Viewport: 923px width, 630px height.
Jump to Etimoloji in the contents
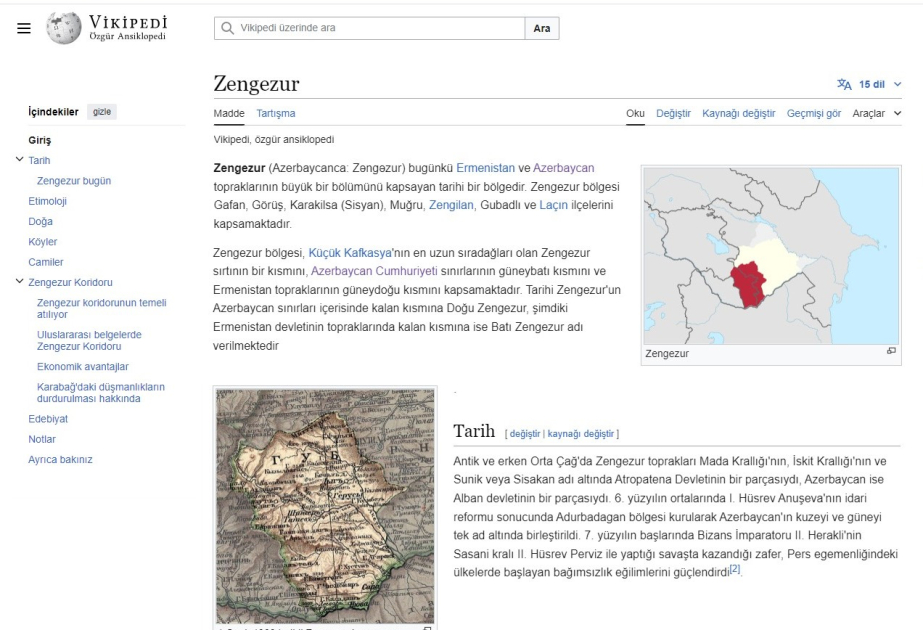(48, 201)
